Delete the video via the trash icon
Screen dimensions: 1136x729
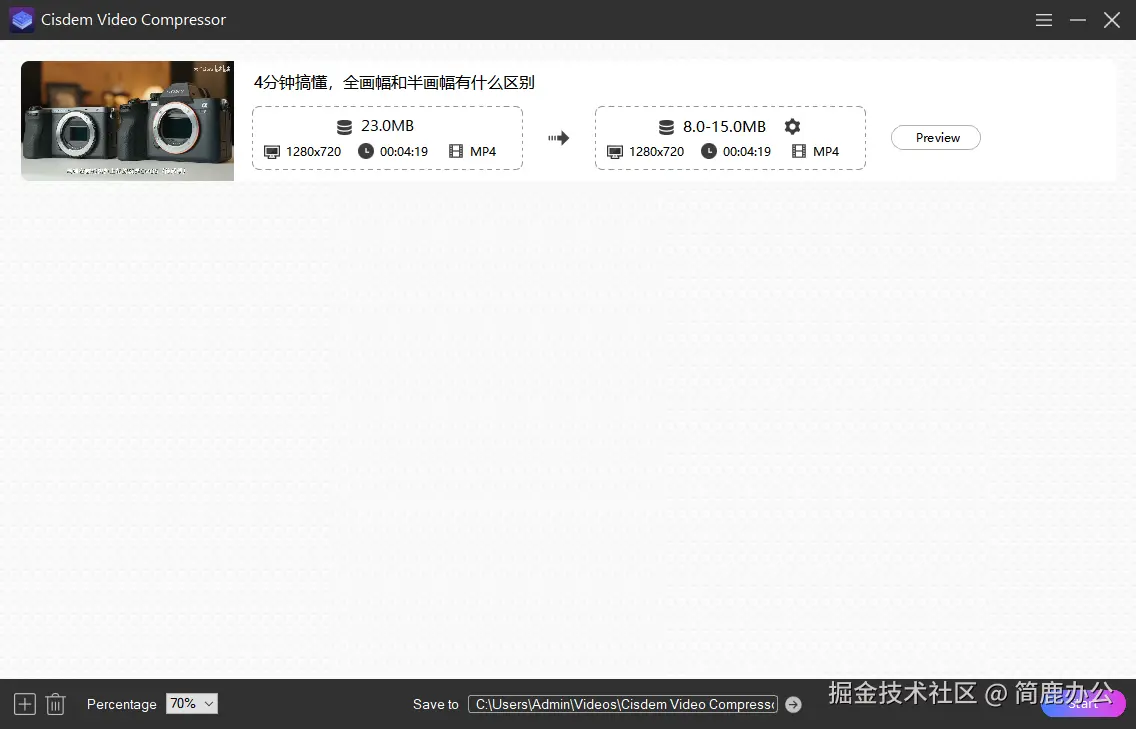tap(55, 704)
